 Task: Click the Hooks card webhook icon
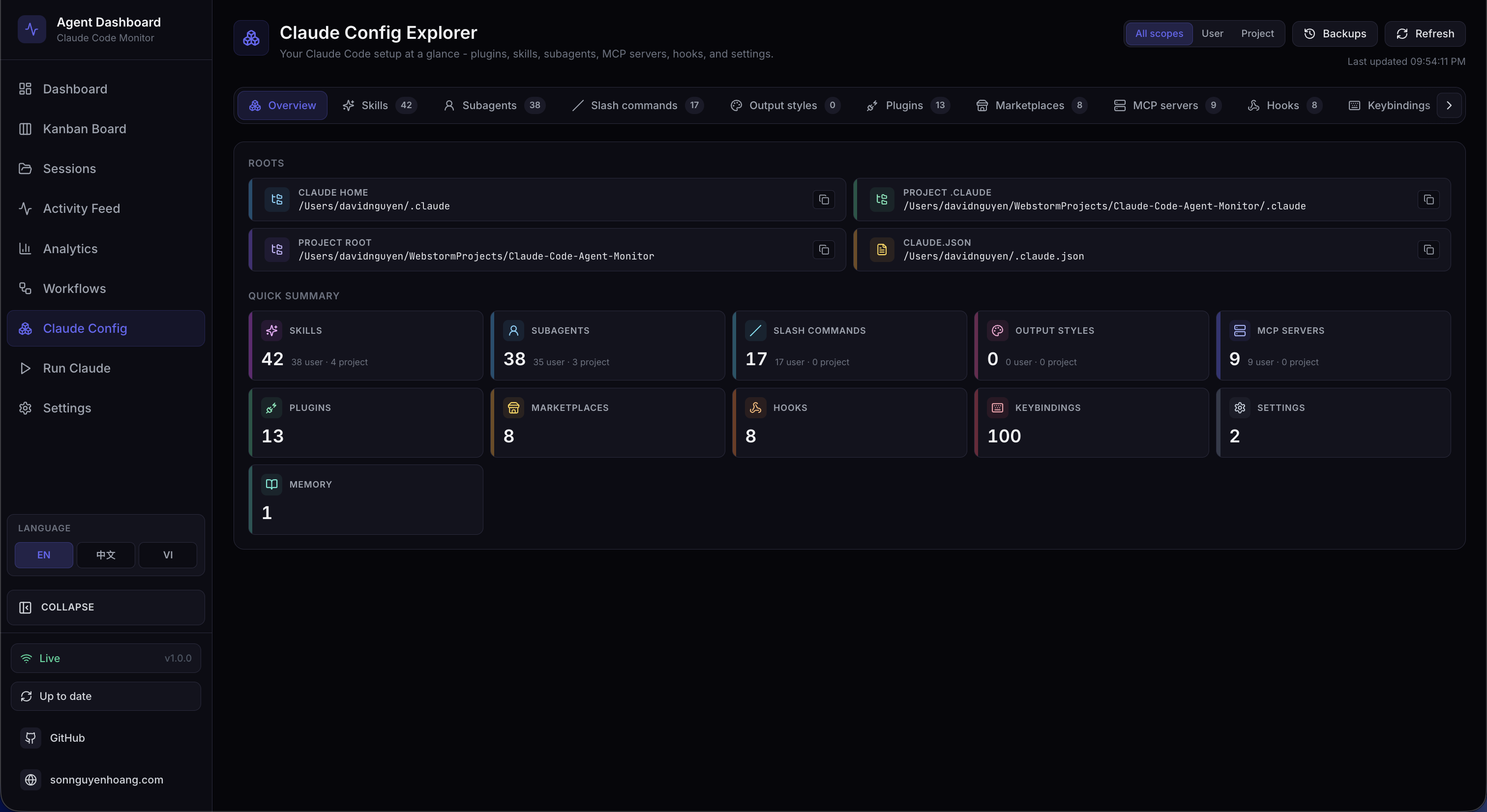756,408
